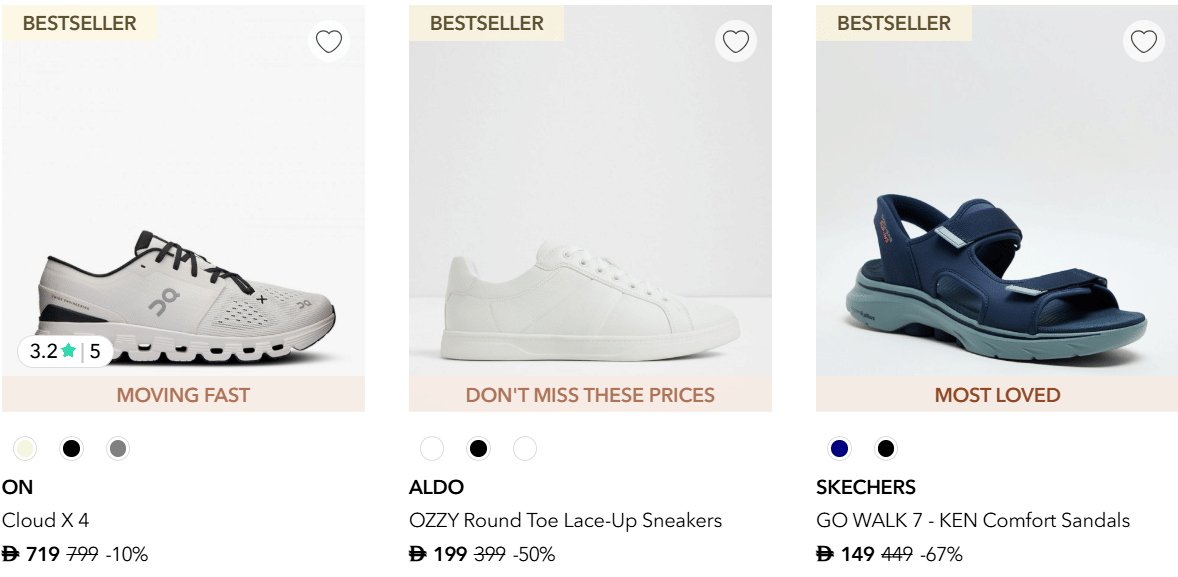Screen dimensions: 1178x577
Task: Add ON Cloud X 4 to wishlist
Action: click(329, 41)
